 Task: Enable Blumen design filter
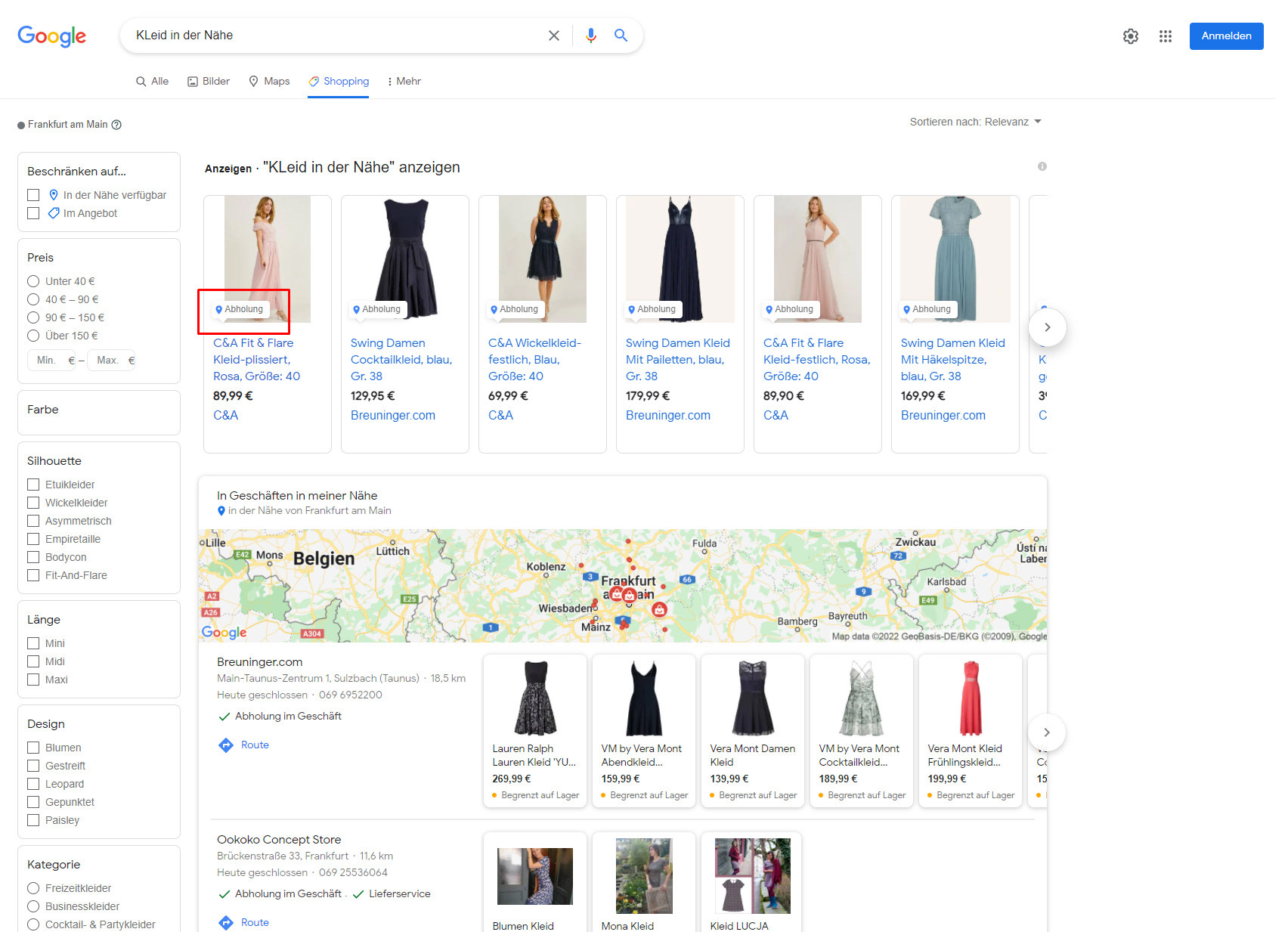(x=33, y=748)
